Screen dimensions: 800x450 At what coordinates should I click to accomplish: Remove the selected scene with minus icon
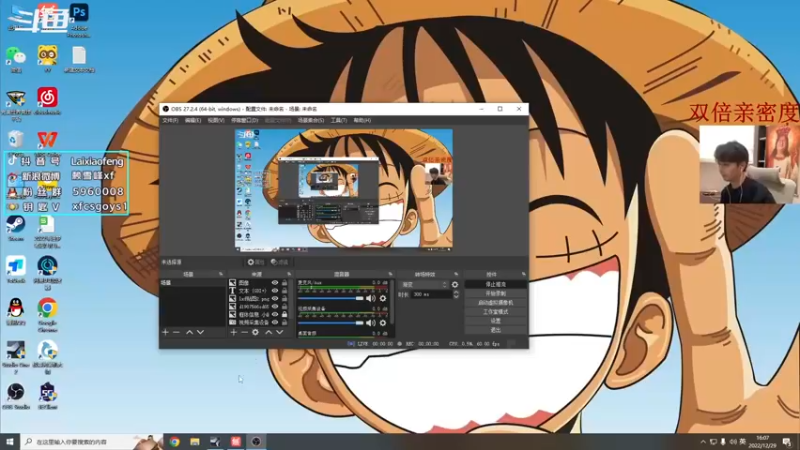point(177,332)
